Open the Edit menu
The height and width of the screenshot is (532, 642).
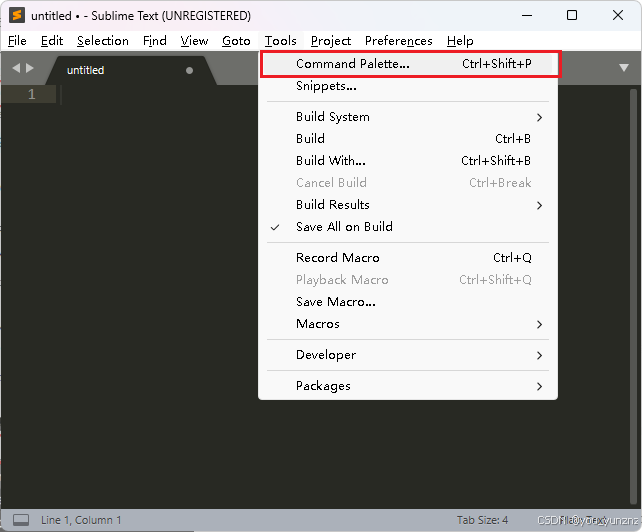coord(52,41)
